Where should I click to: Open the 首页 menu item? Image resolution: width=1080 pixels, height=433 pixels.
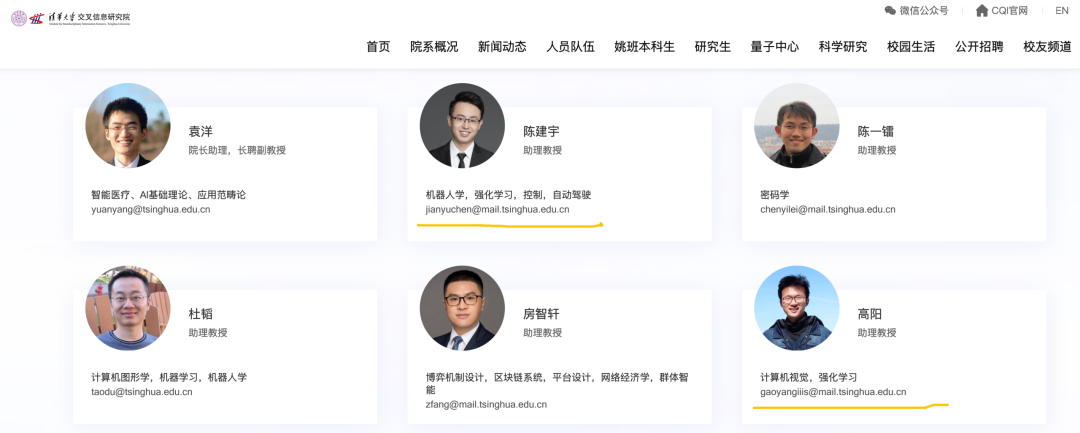(x=378, y=47)
